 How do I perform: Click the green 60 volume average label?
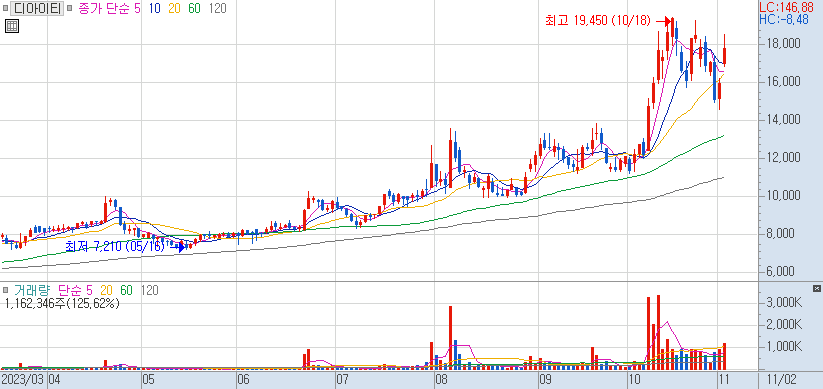tap(126, 290)
